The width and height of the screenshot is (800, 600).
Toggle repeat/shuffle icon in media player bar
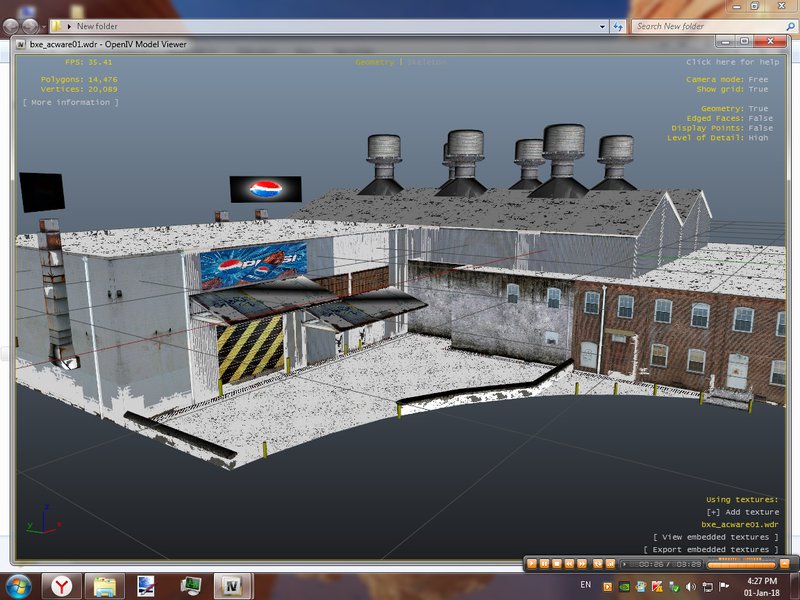coord(597,564)
